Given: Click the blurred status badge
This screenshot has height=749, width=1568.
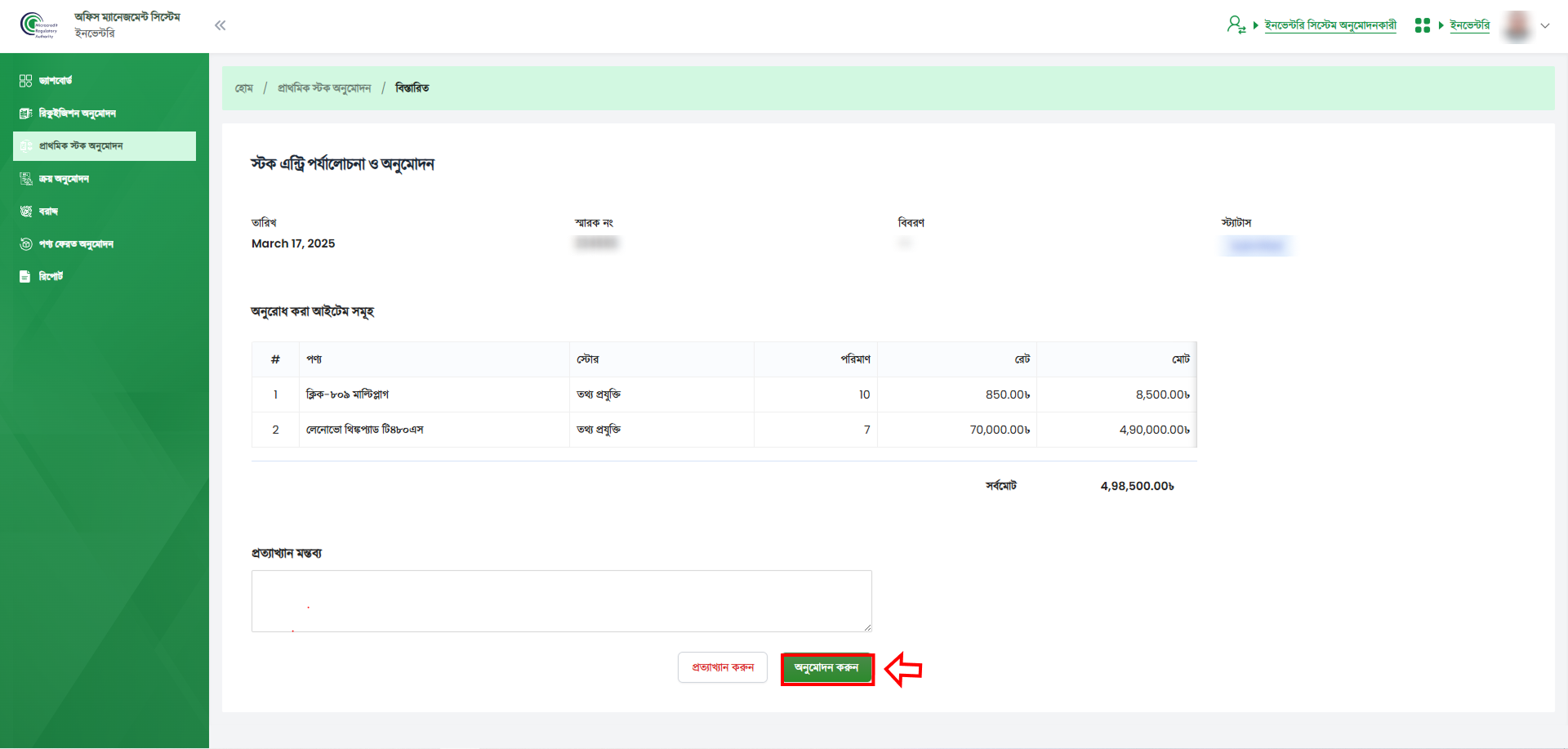Looking at the screenshot, I should (x=1257, y=245).
